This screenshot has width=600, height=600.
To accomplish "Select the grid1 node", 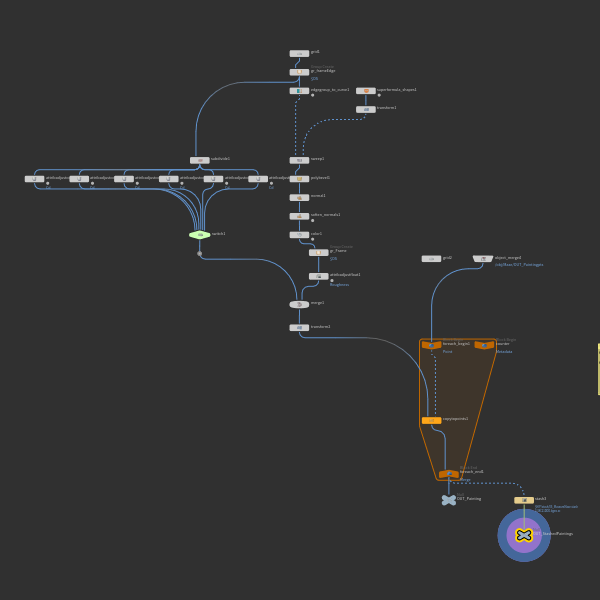I will pyautogui.click(x=299, y=54).
